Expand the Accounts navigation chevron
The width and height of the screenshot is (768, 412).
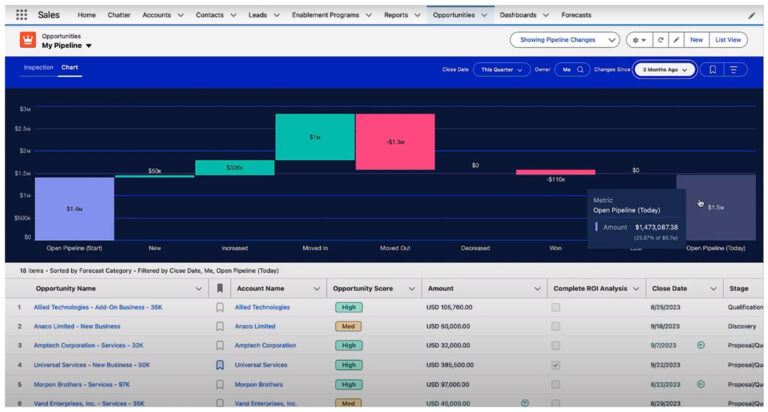180,15
